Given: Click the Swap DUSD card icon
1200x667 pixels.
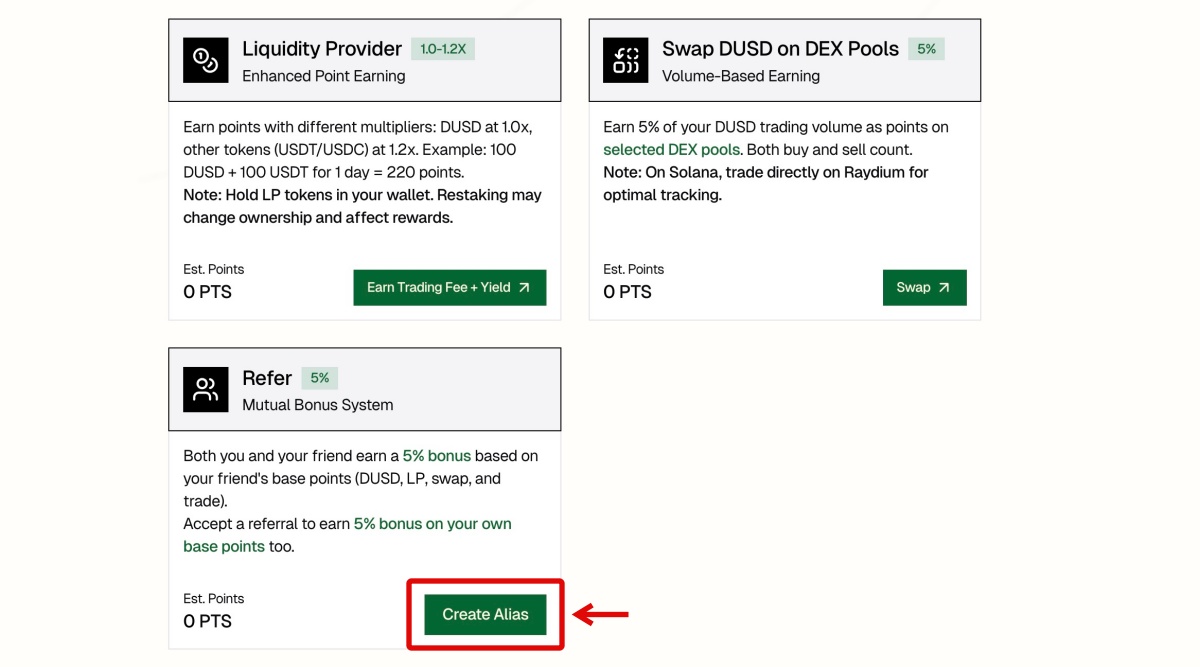Looking at the screenshot, I should click(x=626, y=60).
